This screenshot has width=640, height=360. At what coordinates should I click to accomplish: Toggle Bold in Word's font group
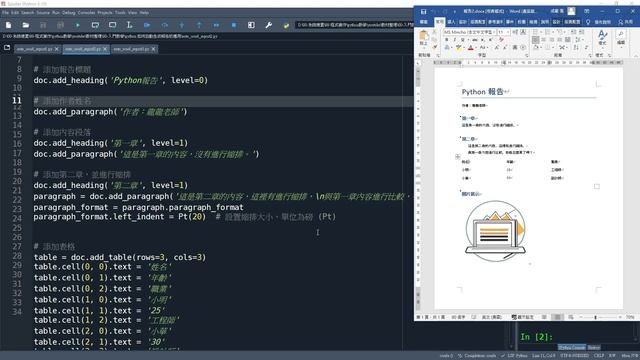[x=447, y=40]
